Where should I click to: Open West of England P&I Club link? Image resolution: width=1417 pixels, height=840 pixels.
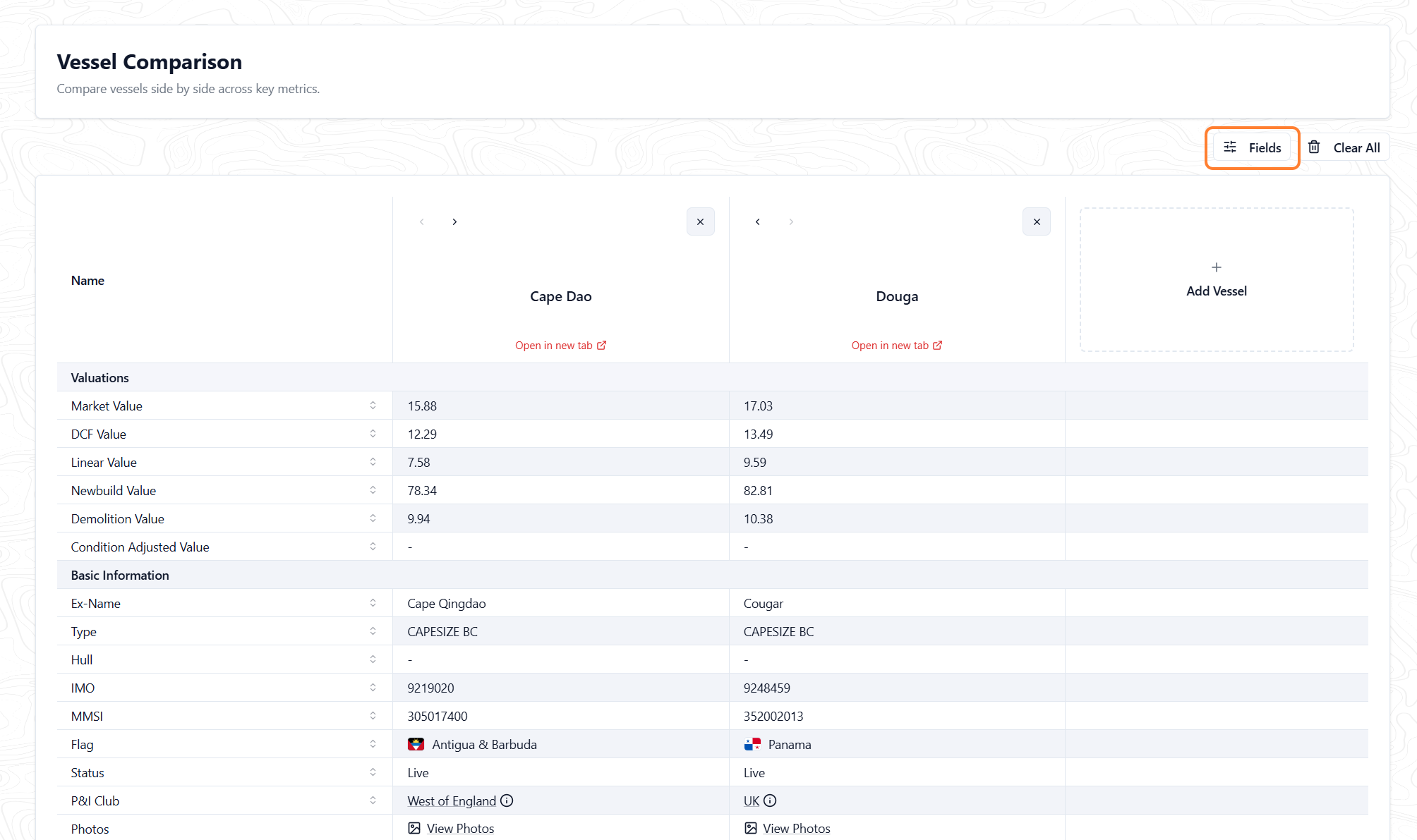click(452, 801)
